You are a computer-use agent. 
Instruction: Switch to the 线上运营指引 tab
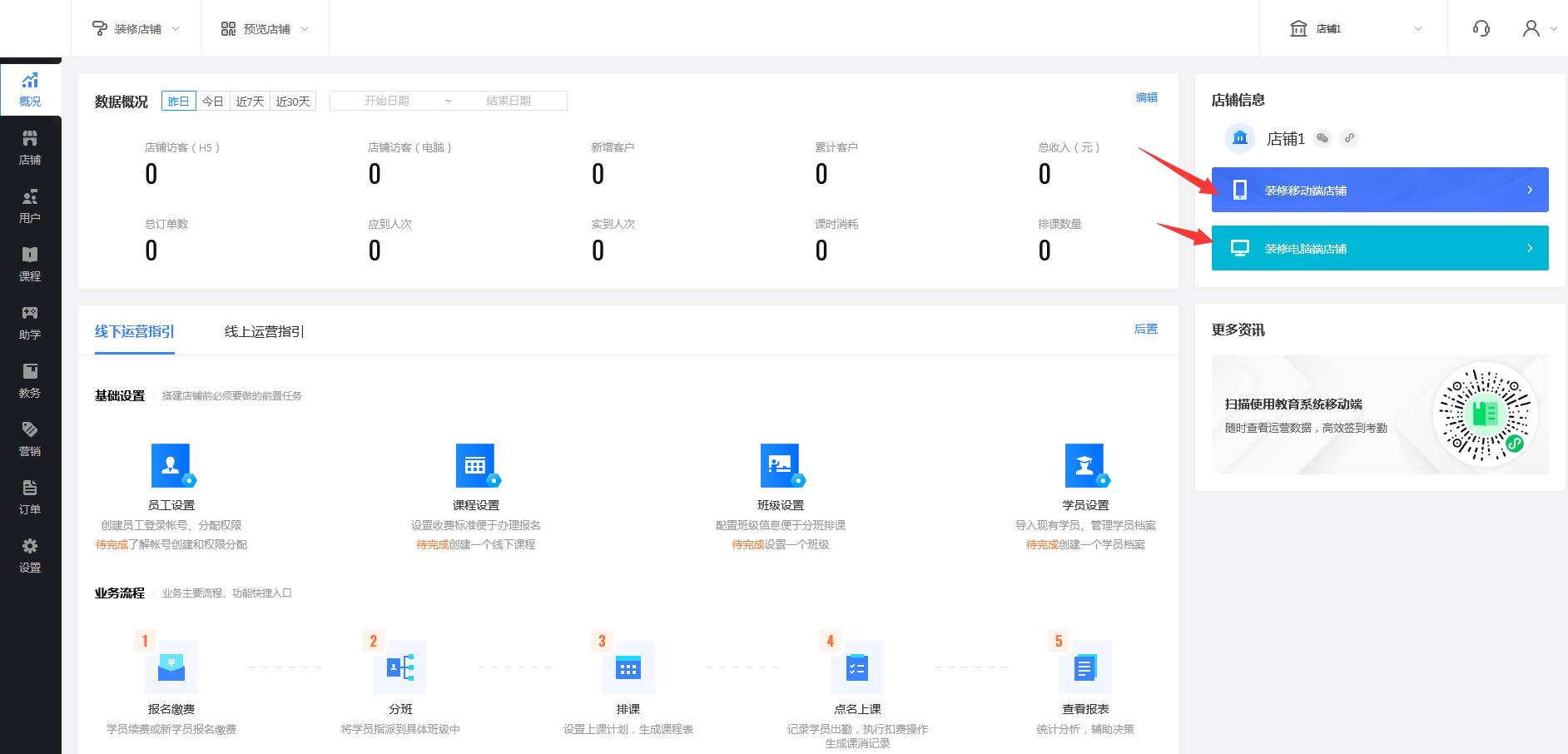coord(264,332)
